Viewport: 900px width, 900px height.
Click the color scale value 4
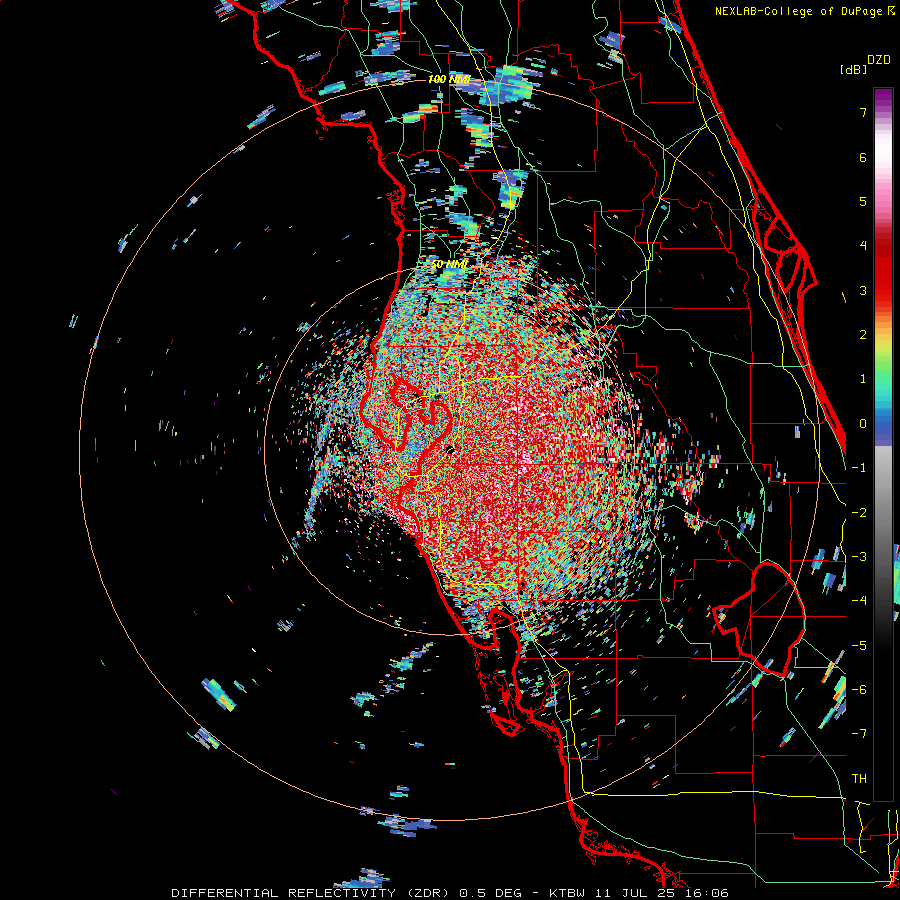(863, 246)
